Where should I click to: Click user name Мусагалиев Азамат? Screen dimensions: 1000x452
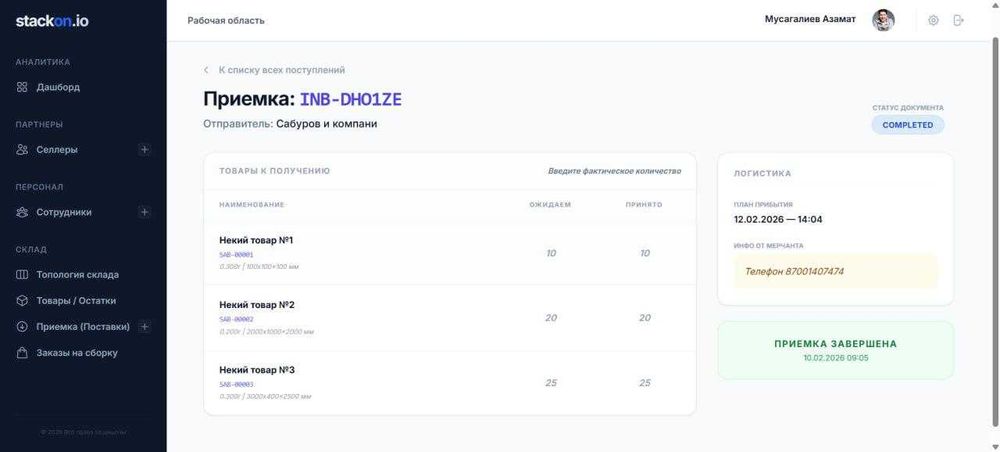(810, 20)
